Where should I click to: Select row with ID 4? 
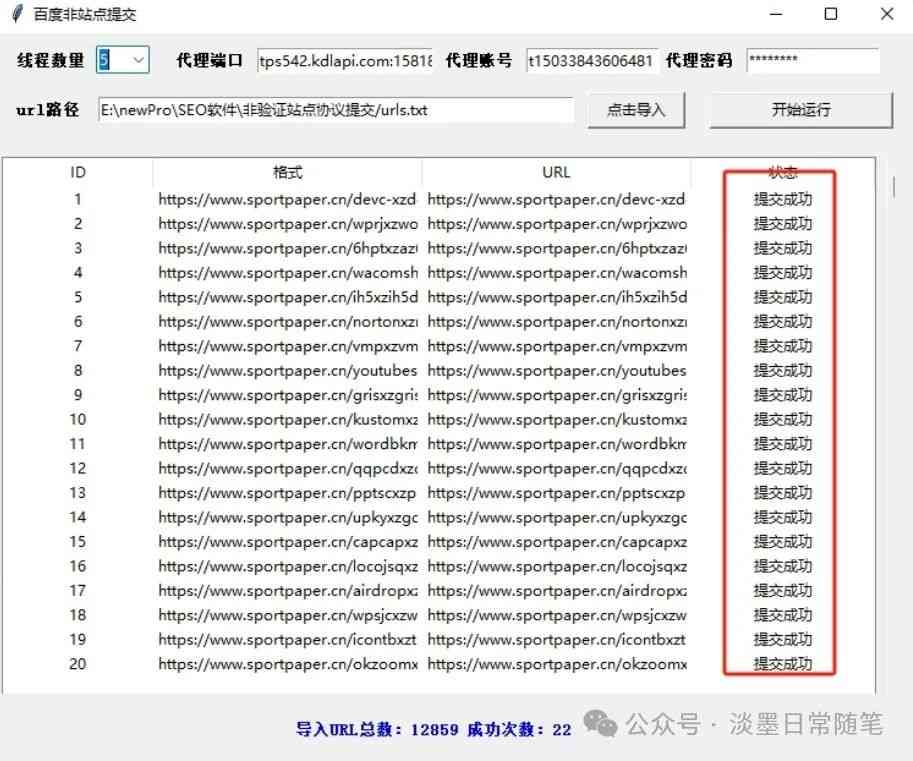(x=438, y=272)
